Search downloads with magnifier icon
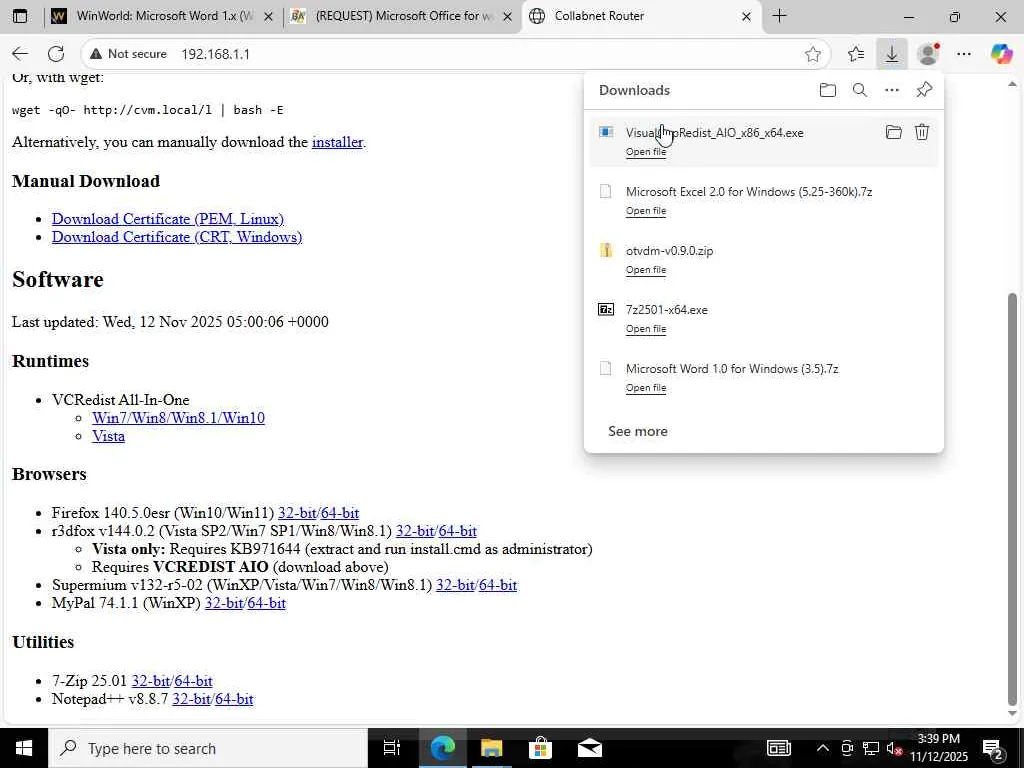This screenshot has width=1024, height=768. pos(860,90)
